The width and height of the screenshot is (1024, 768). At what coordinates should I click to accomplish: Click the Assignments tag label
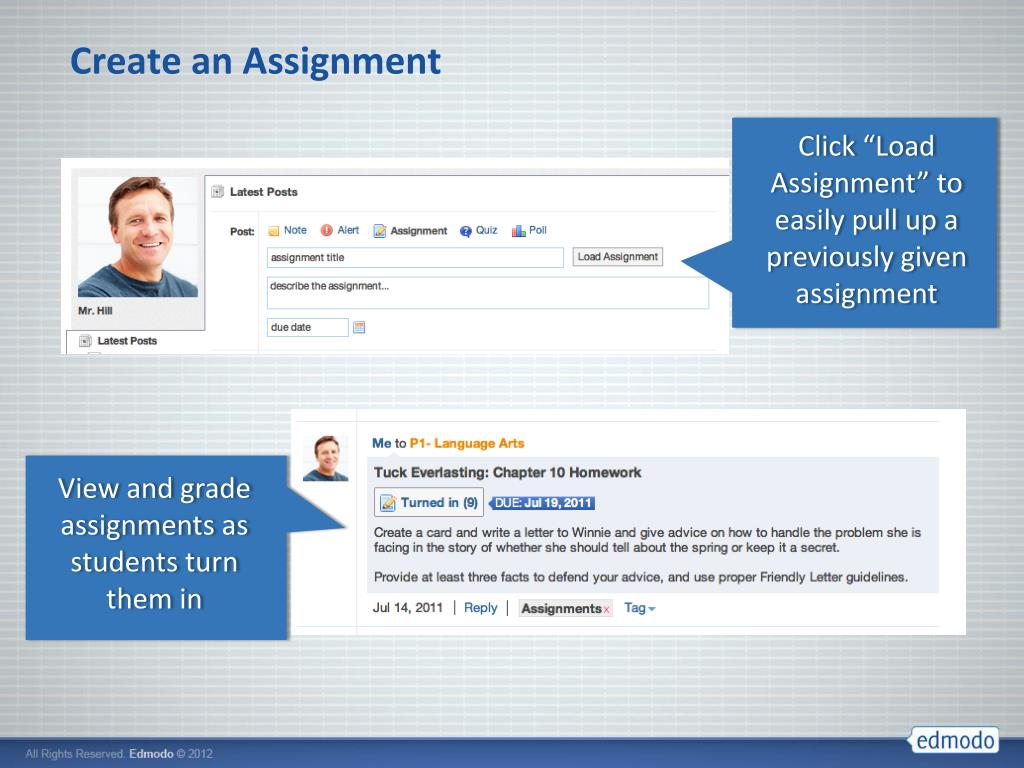pyautogui.click(x=561, y=609)
